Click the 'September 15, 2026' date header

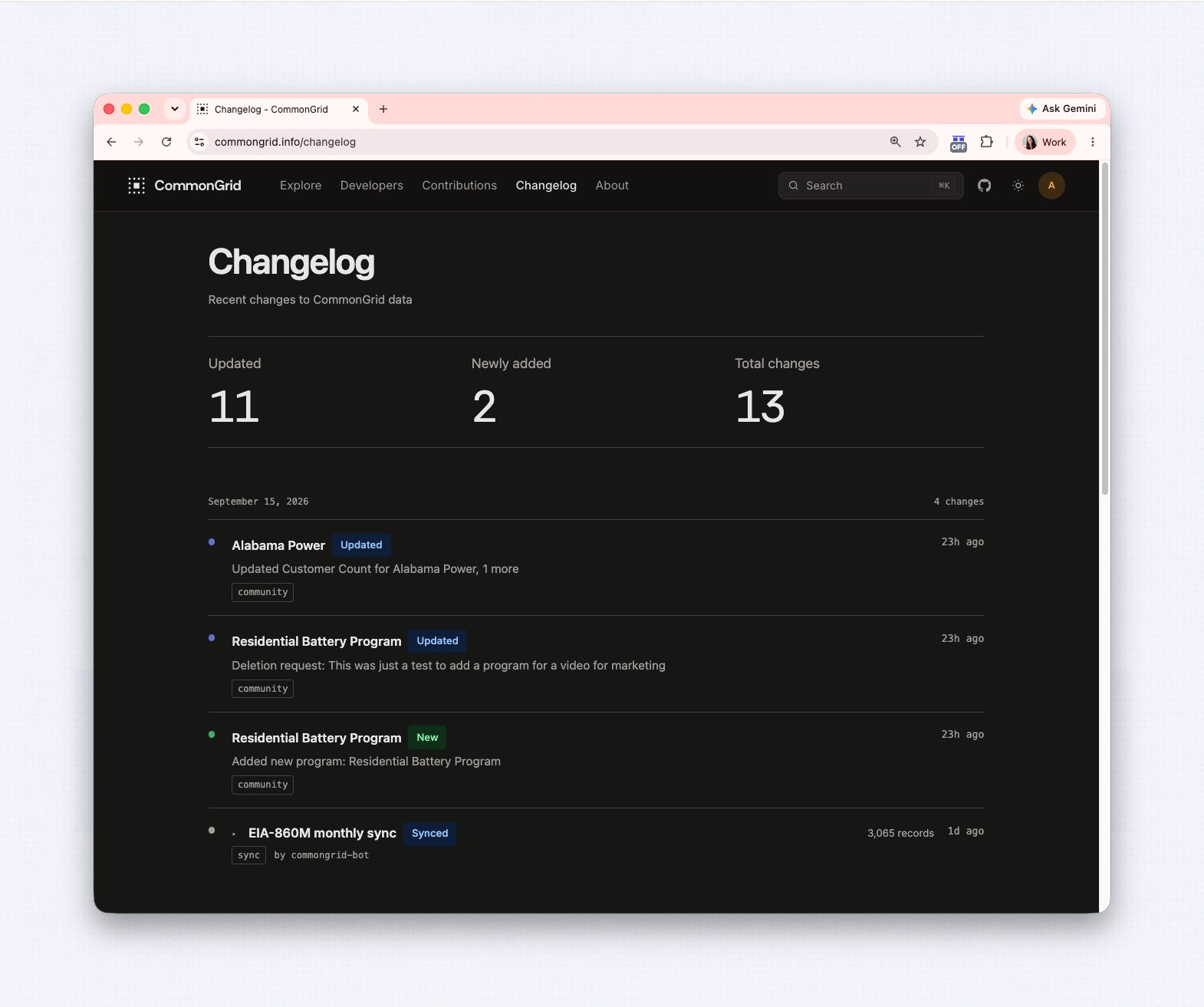(258, 502)
